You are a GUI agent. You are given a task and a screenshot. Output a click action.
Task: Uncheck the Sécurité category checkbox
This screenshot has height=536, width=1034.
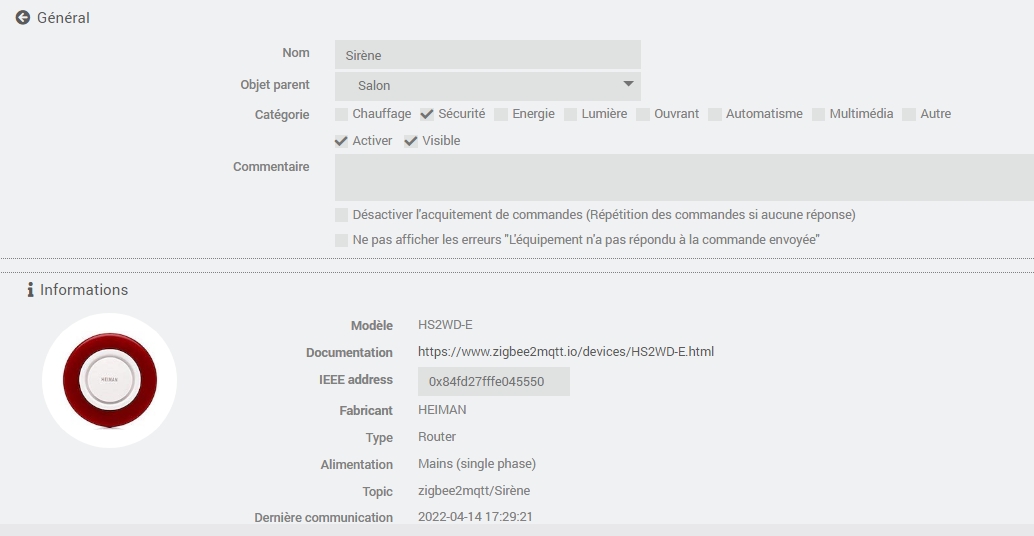pyautogui.click(x=427, y=114)
